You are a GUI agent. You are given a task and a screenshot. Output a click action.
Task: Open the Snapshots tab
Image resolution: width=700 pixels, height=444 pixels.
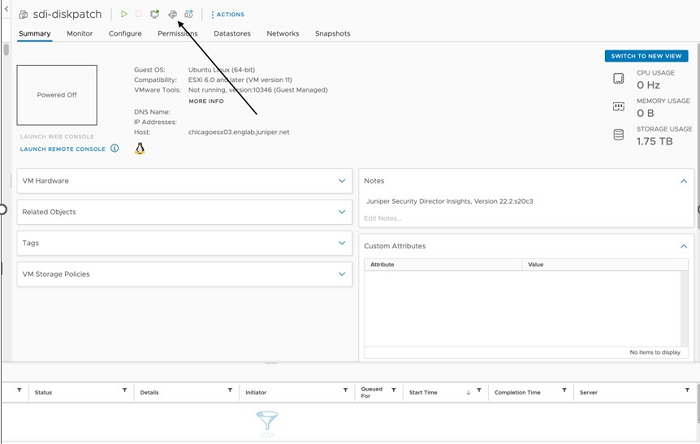tap(332, 33)
